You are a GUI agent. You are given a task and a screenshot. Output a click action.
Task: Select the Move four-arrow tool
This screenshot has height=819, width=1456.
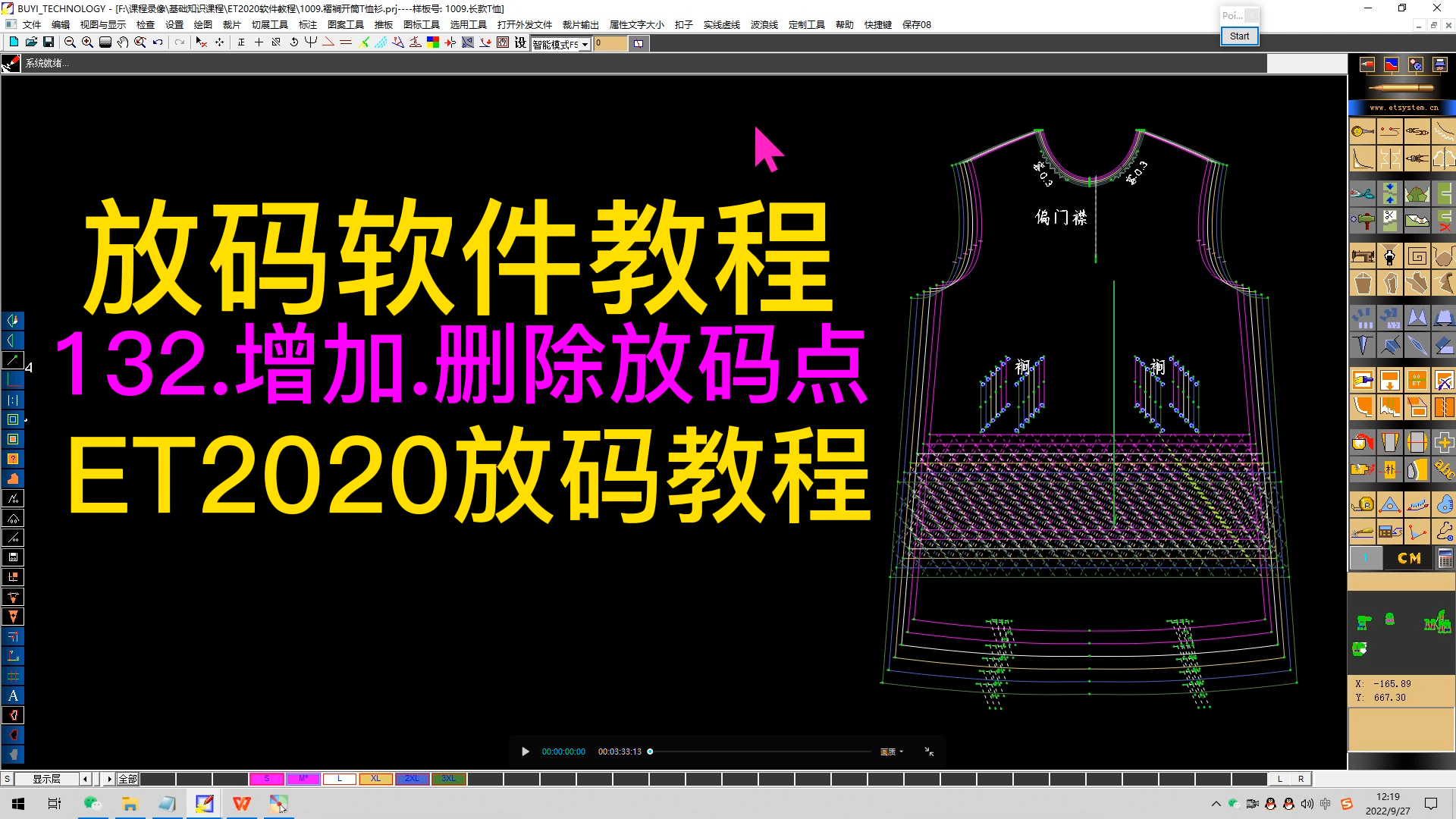tap(219, 42)
